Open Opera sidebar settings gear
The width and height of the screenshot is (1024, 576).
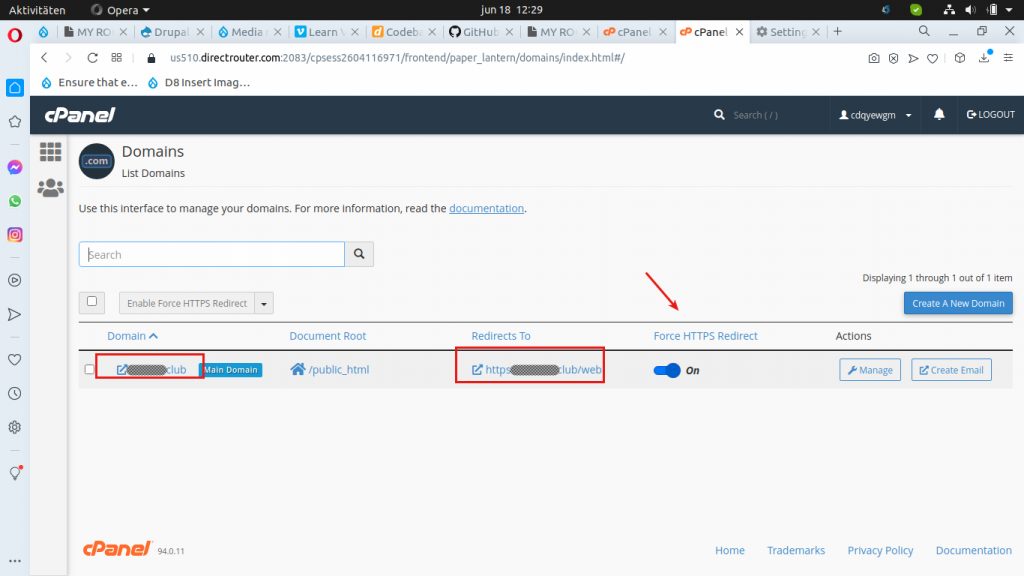point(15,427)
